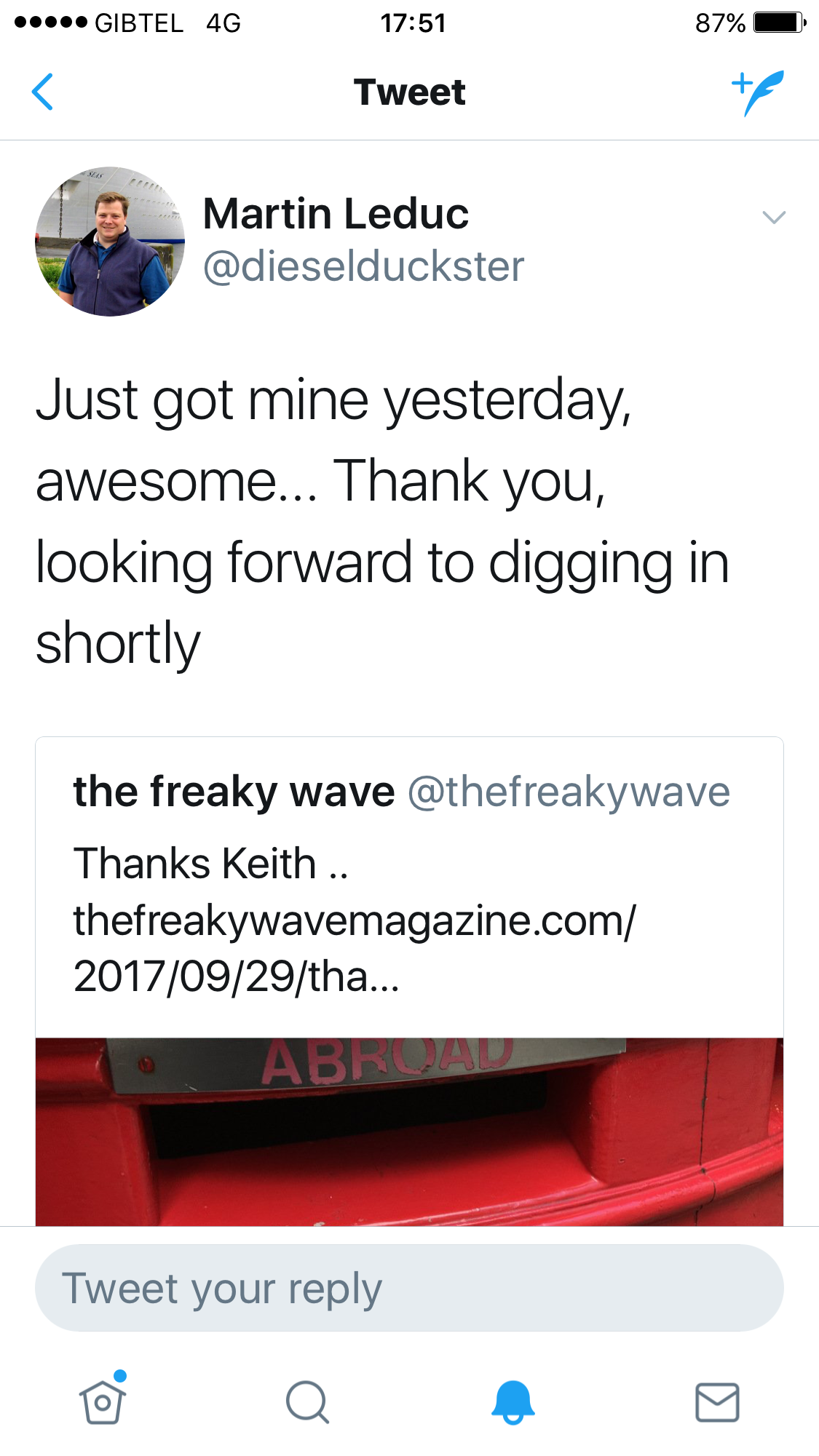Screen dimensions: 819x1456
Task: Tap the GIBTEL signal strength dots
Action: click(51, 23)
